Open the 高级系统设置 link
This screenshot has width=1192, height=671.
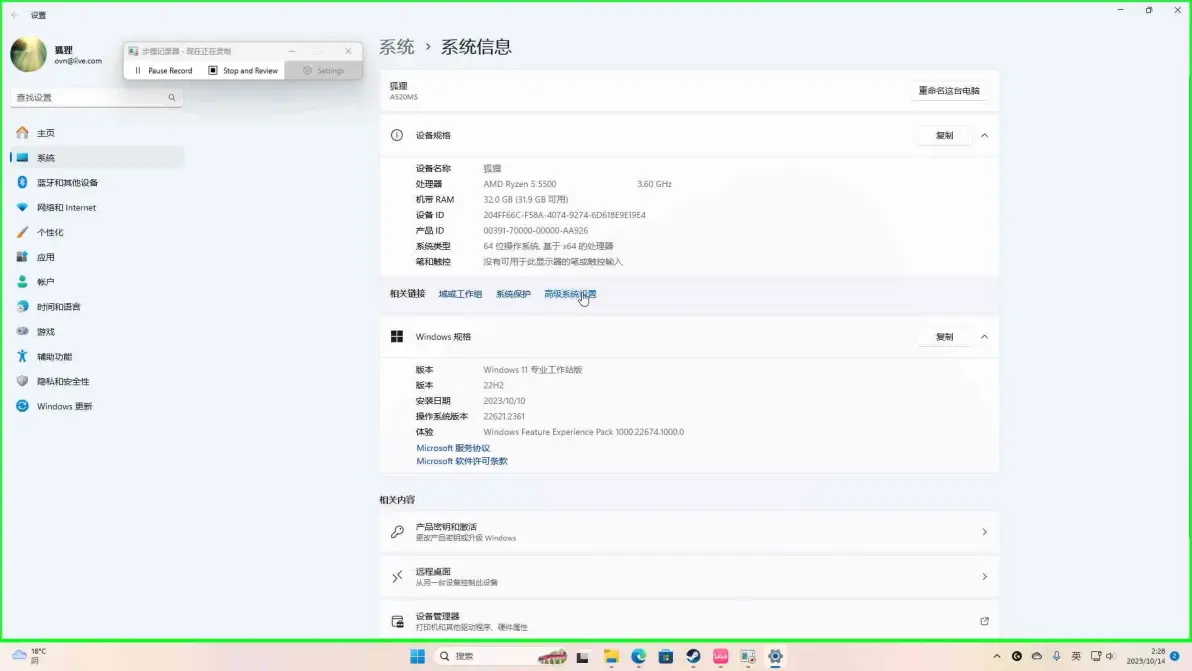(x=570, y=294)
